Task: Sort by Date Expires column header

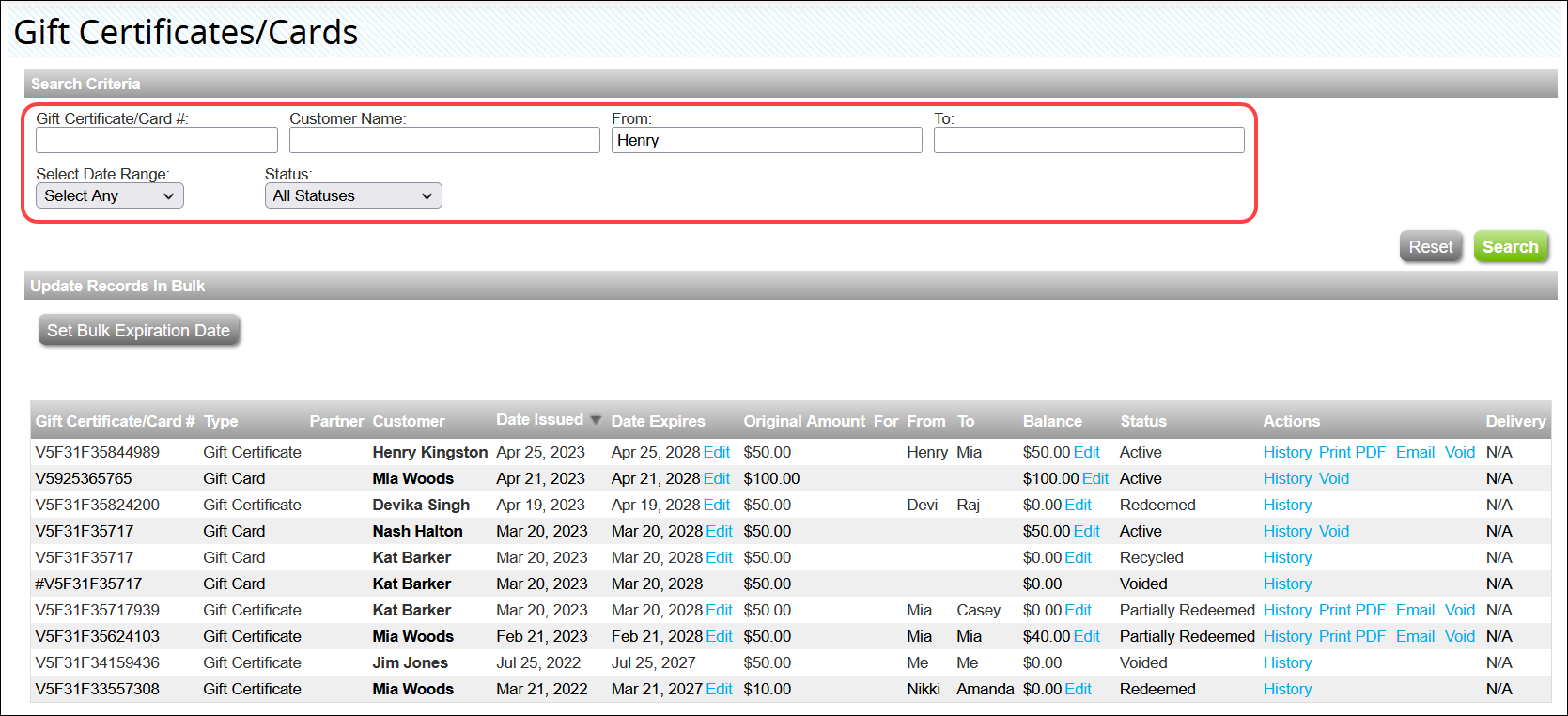Action: point(658,421)
